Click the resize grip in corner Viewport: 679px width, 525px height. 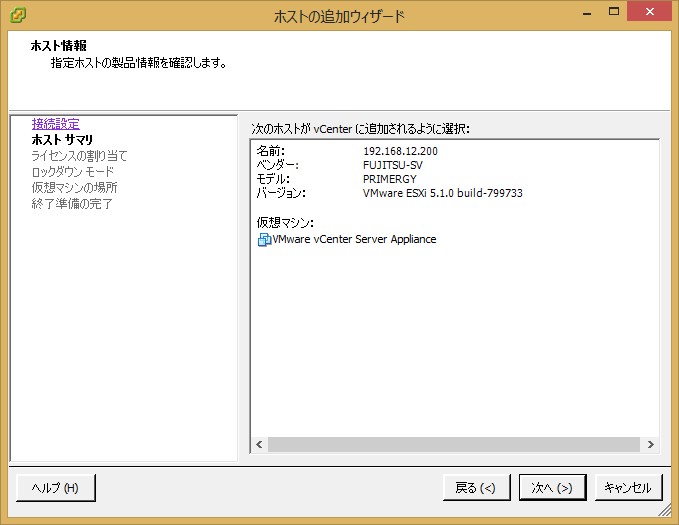pos(665,510)
